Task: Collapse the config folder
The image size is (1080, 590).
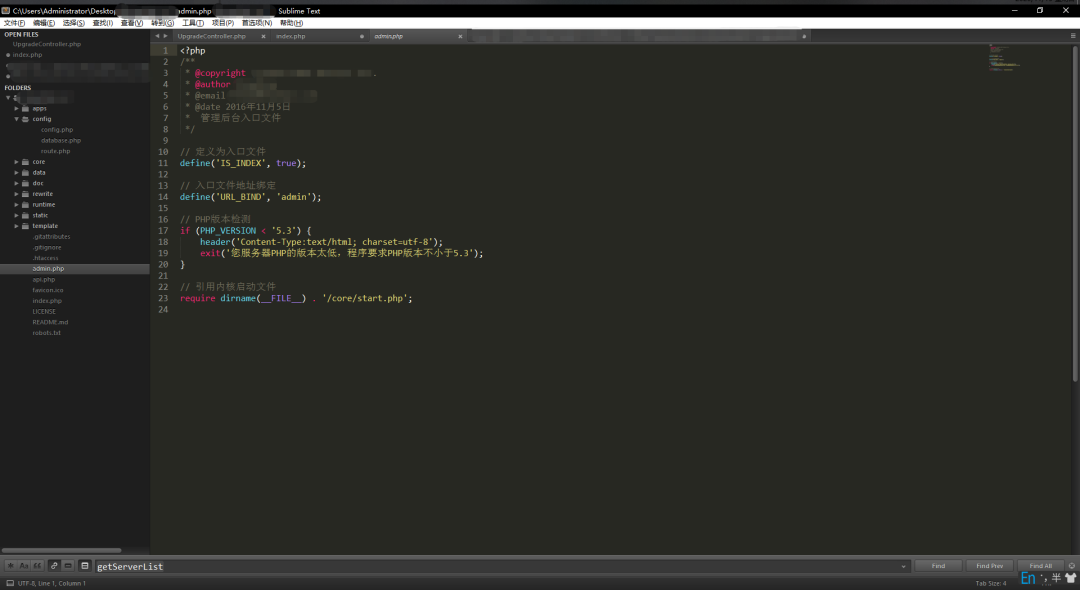Action: 17,119
